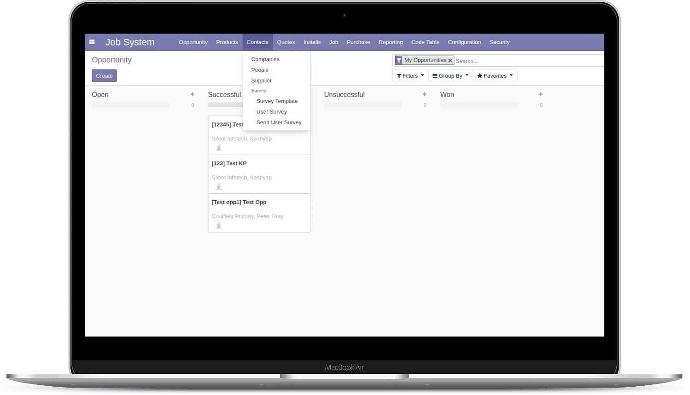Click the Create button
The height and width of the screenshot is (395, 690).
104,76
